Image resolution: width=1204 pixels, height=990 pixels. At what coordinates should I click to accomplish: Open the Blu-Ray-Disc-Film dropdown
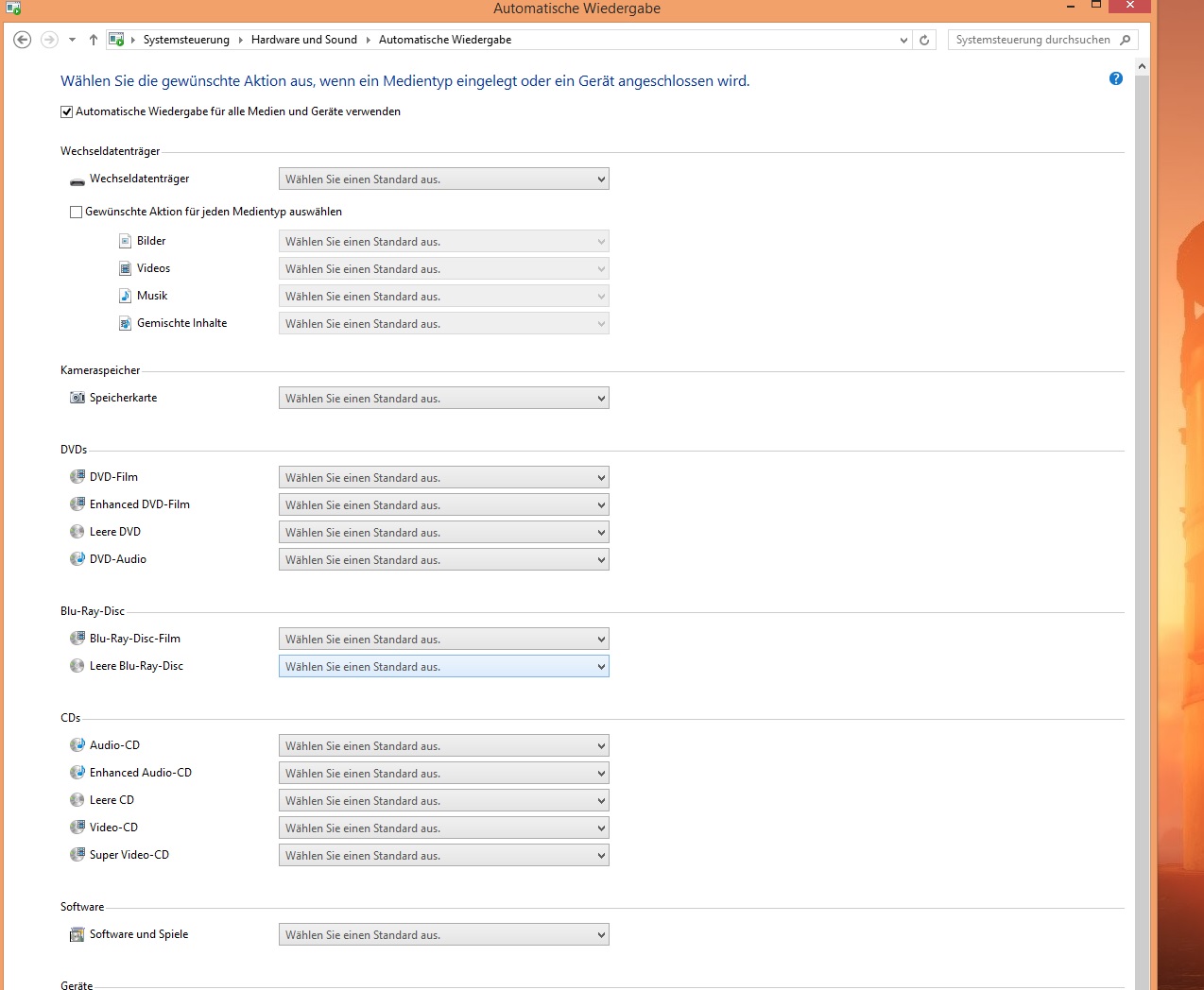[x=444, y=639]
